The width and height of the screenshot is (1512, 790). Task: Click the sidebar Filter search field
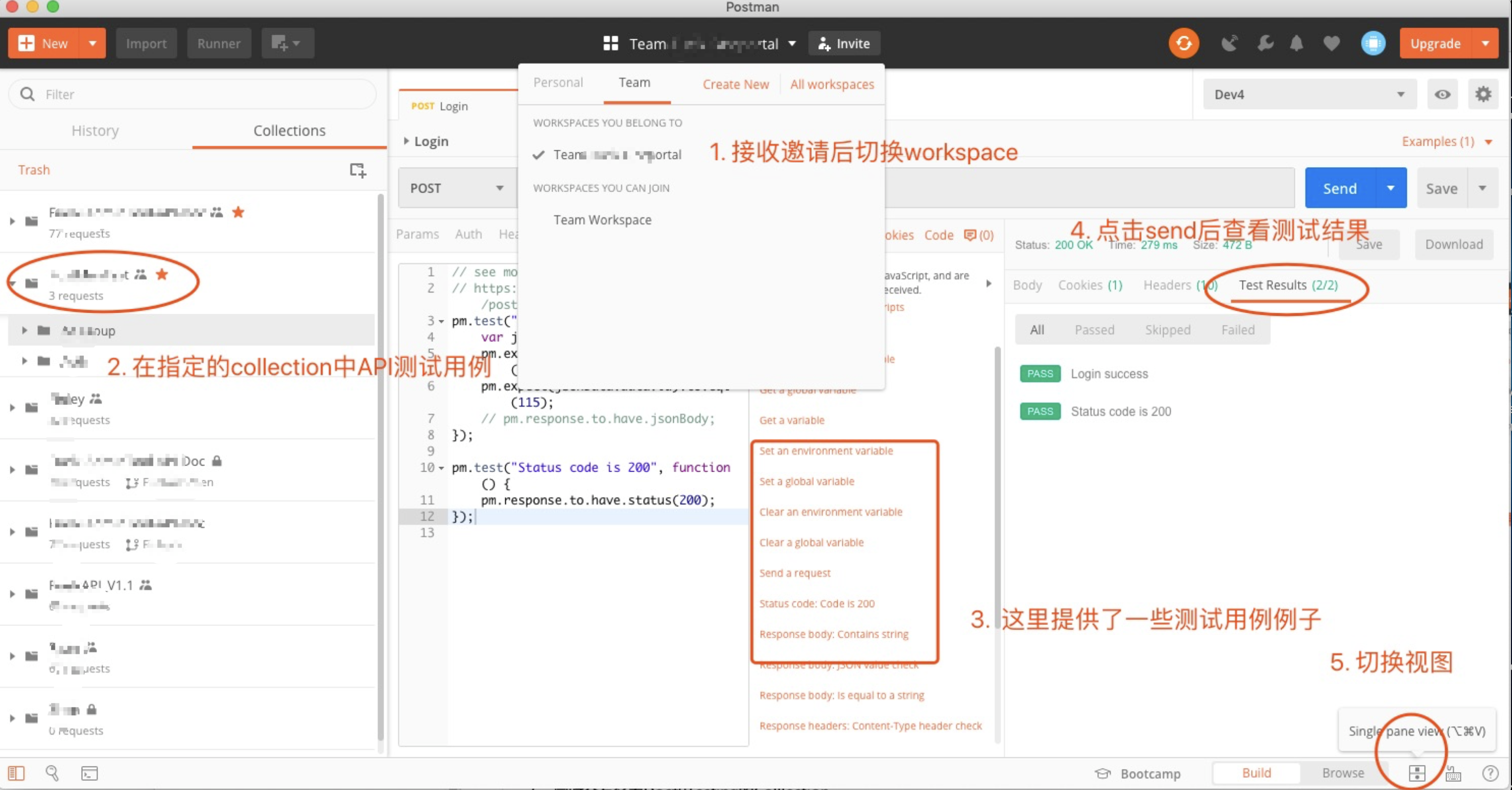[x=193, y=95]
